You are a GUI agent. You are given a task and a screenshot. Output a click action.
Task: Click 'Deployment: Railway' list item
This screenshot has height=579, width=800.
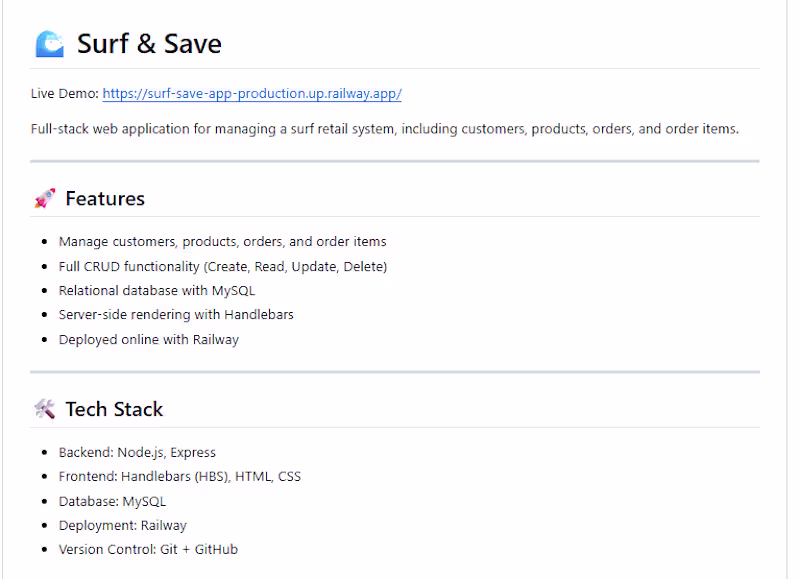pyautogui.click(x=122, y=525)
